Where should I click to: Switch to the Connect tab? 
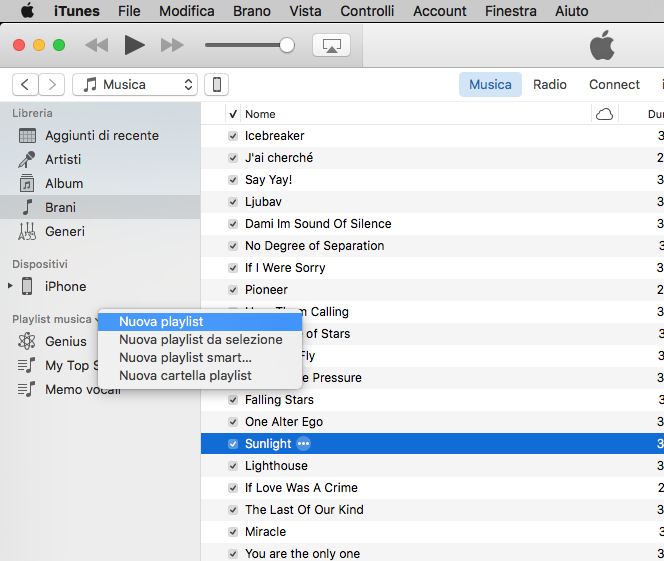coord(614,85)
